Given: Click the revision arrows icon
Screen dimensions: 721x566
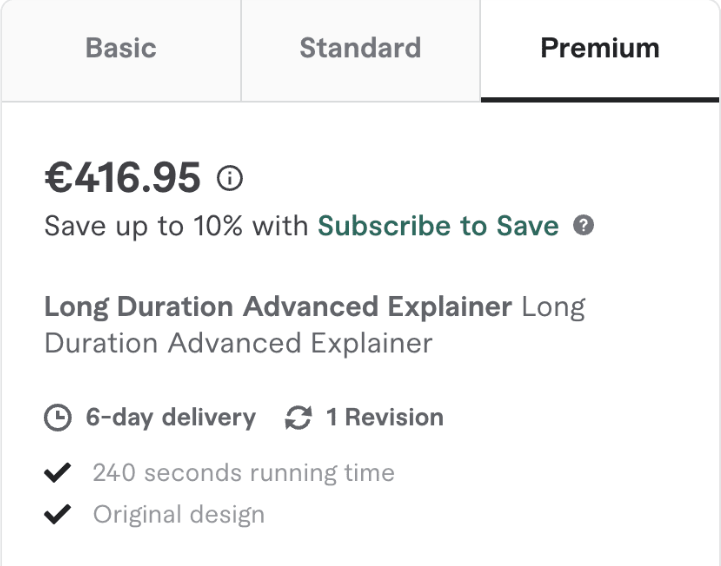Looking at the screenshot, I should [298, 417].
